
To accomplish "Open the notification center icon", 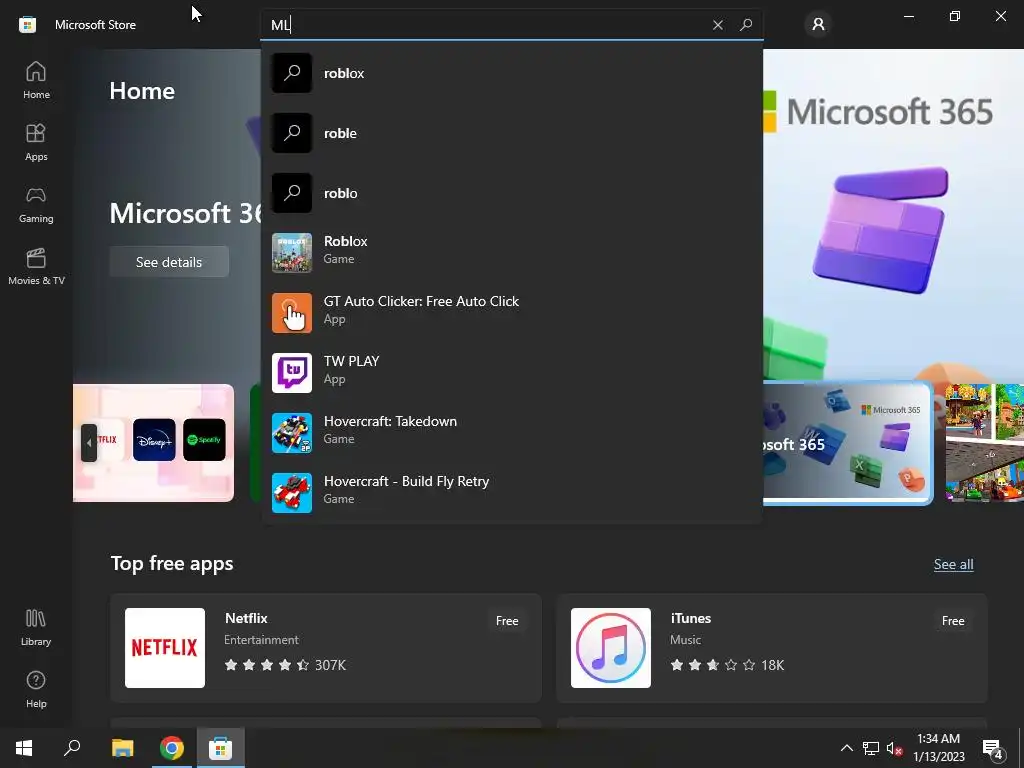I will pos(993,749).
